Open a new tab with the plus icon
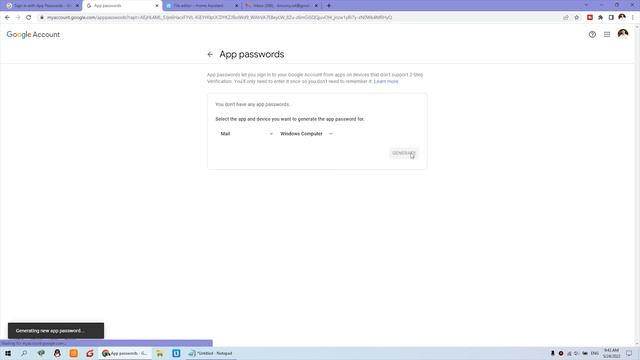This screenshot has height=360, width=640. pos(329,6)
